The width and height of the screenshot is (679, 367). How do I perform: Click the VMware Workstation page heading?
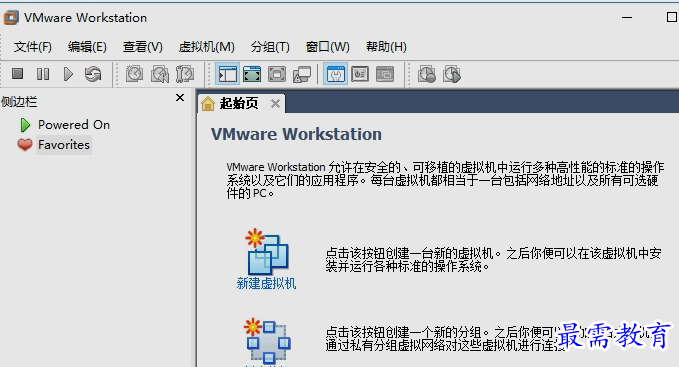tap(296, 134)
